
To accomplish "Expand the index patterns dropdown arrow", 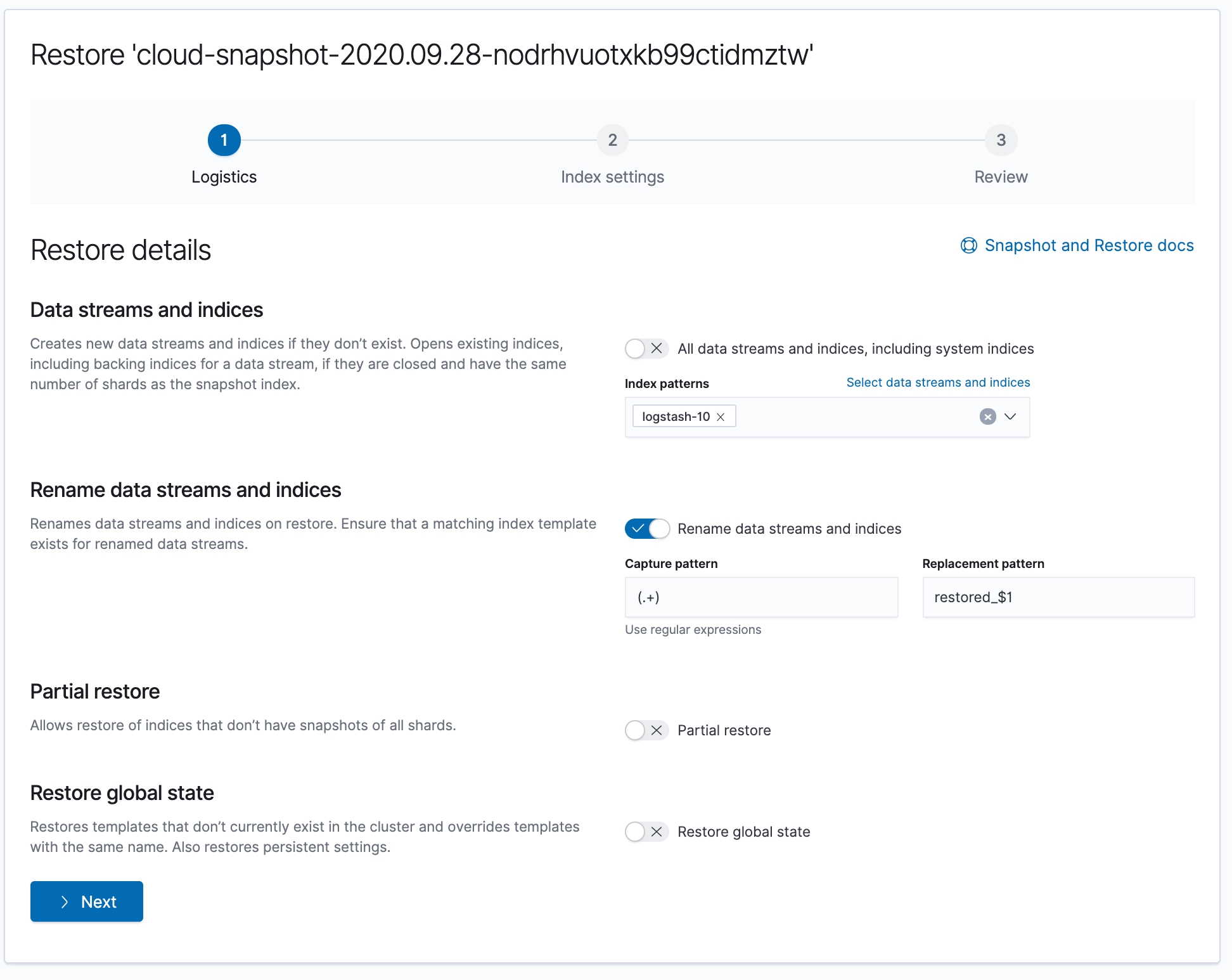I will (1010, 416).
